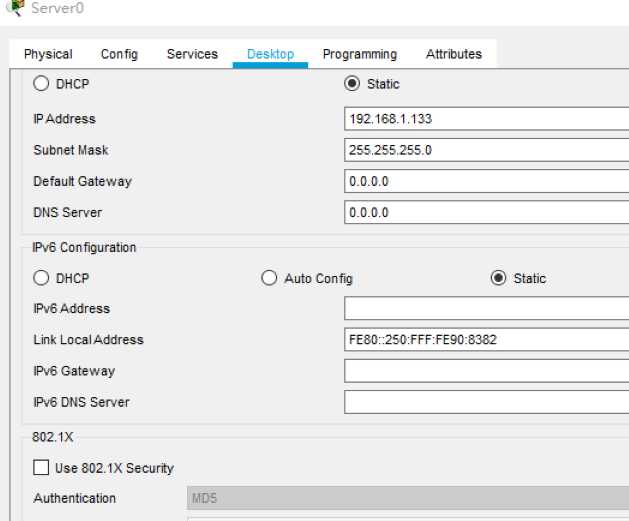
Task: Click the IPv6 Configuration group label
Action: pyautogui.click(x=84, y=247)
